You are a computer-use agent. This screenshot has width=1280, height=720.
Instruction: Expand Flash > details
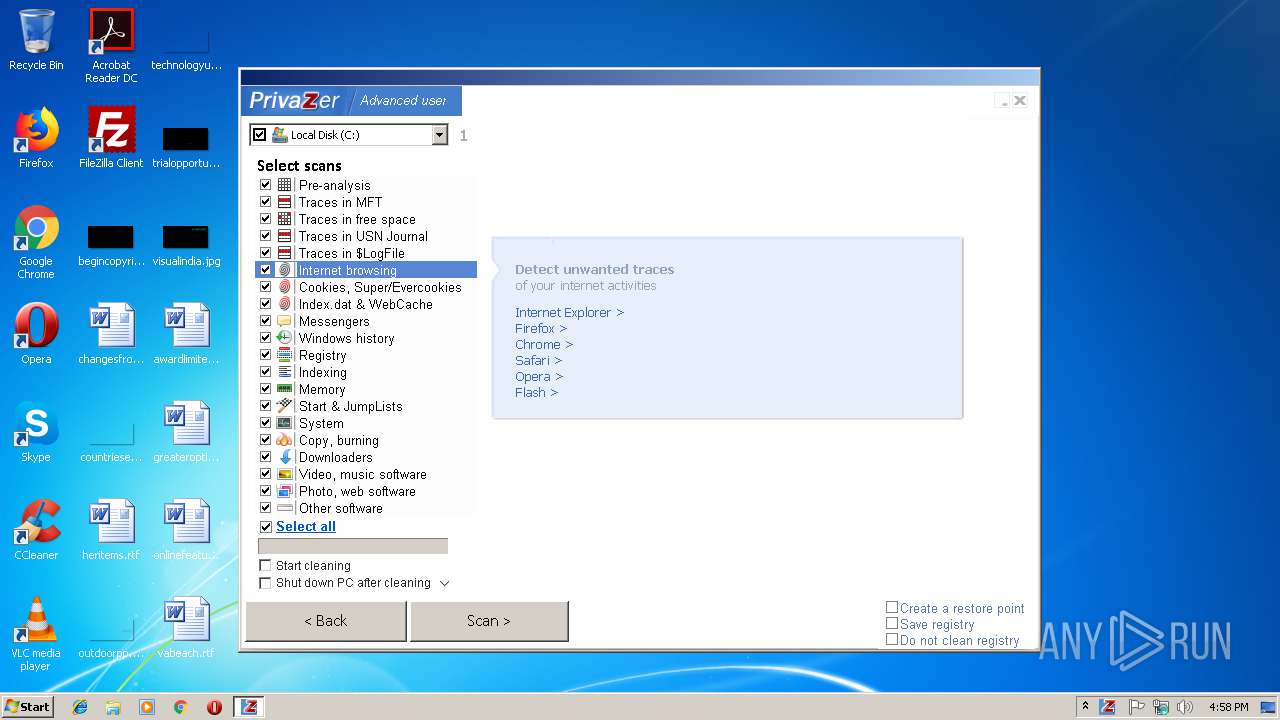(536, 392)
